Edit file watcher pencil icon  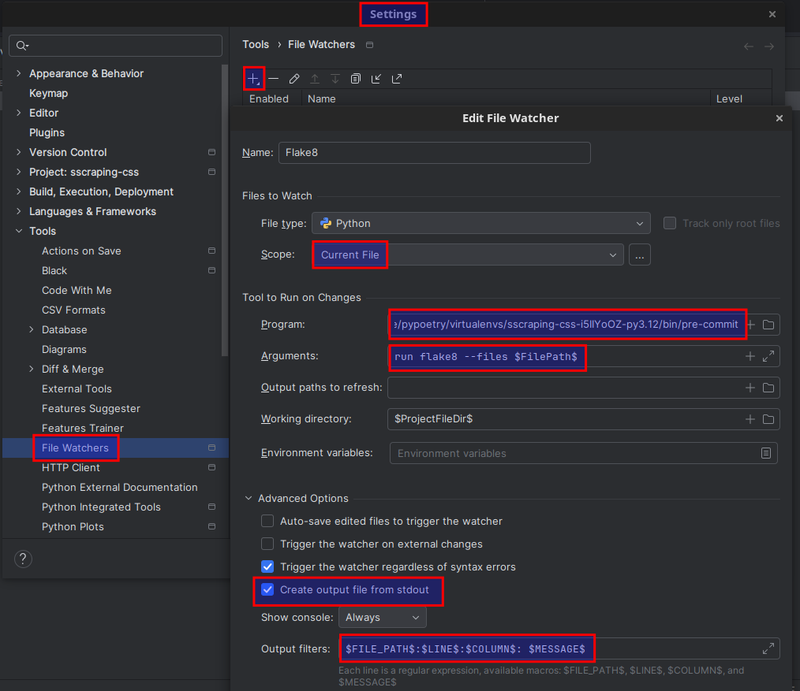(x=294, y=79)
